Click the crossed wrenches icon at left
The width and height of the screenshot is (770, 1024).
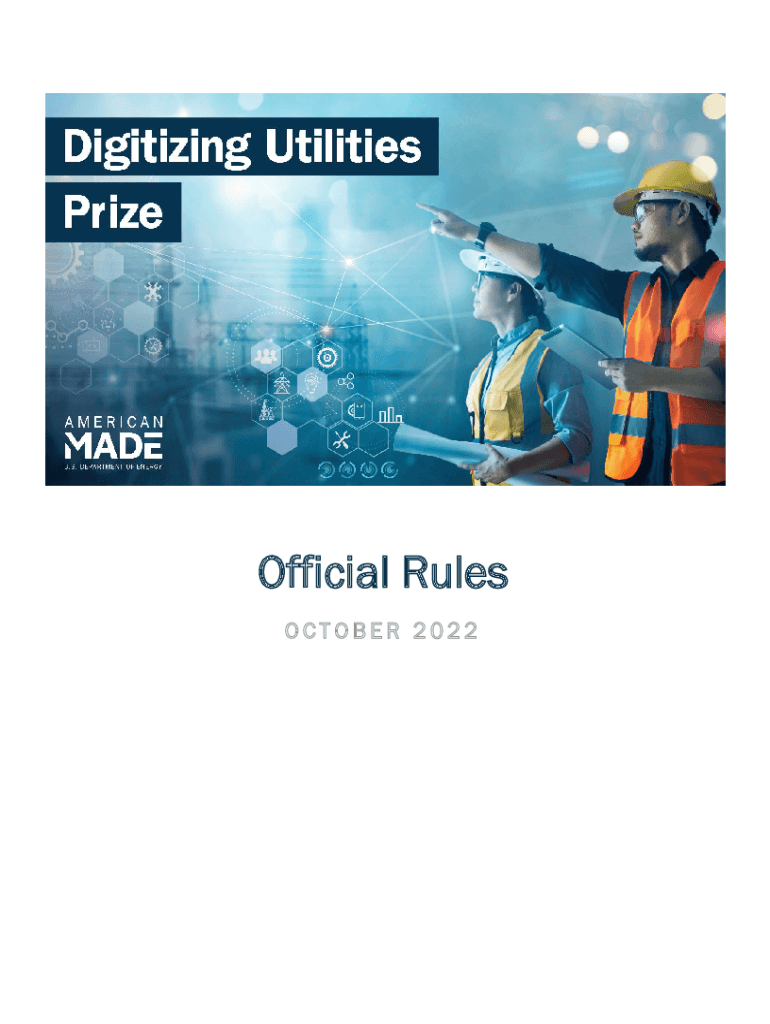click(x=153, y=291)
